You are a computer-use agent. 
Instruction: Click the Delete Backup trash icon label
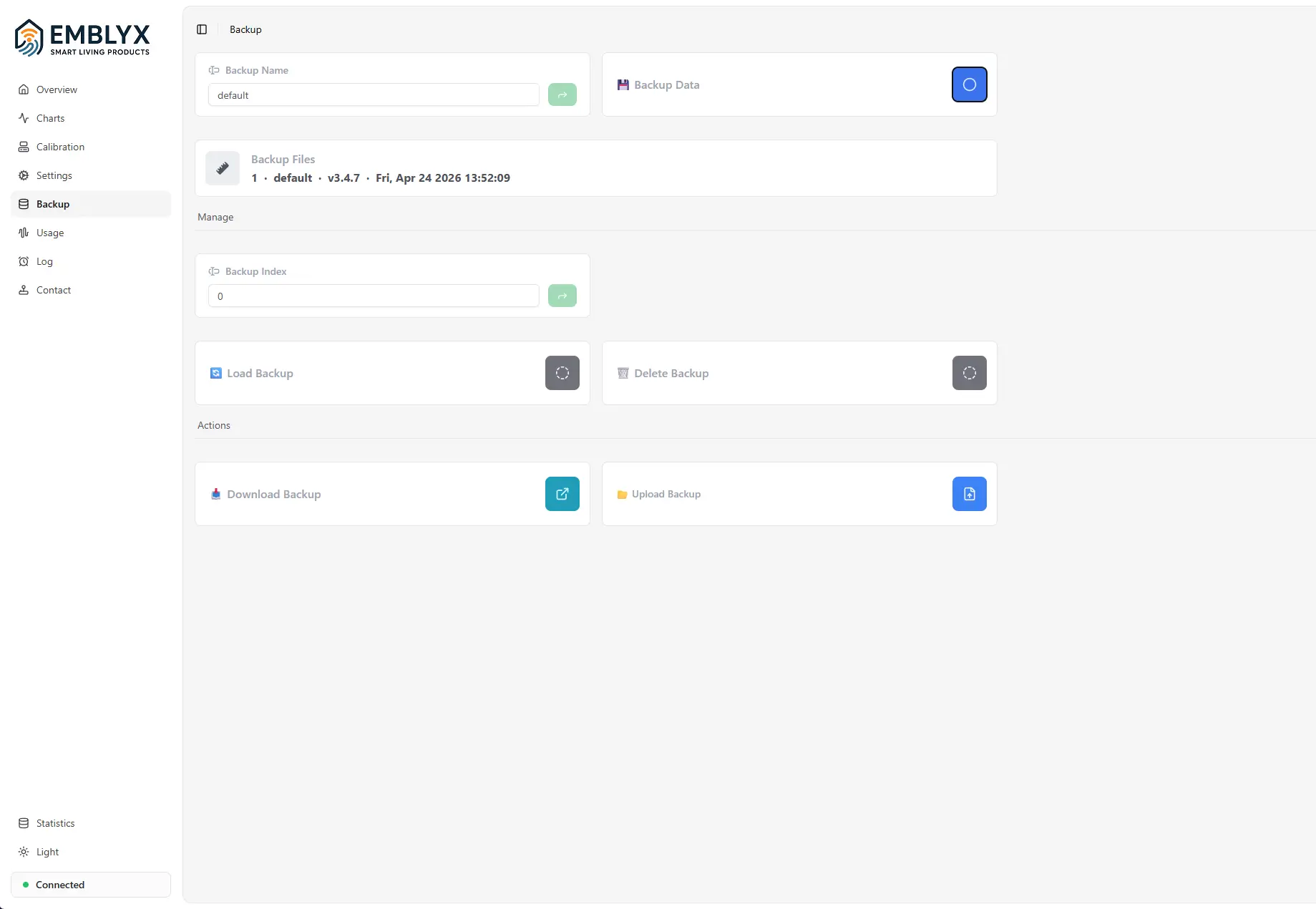pyautogui.click(x=623, y=373)
